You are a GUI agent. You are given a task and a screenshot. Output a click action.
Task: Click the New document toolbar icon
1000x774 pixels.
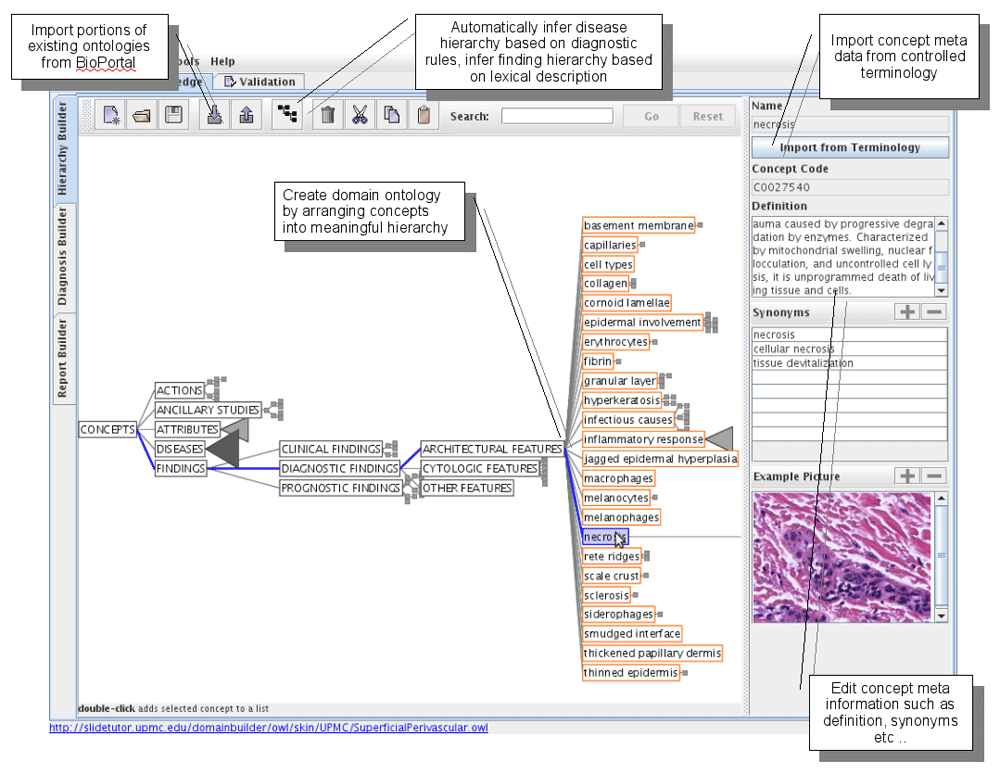111,115
